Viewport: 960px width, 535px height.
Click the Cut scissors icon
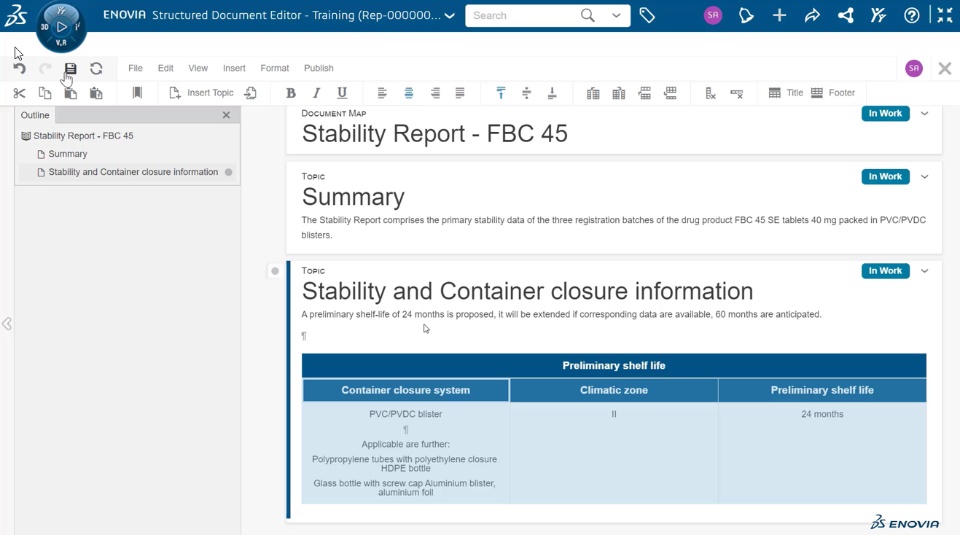[x=19, y=93]
